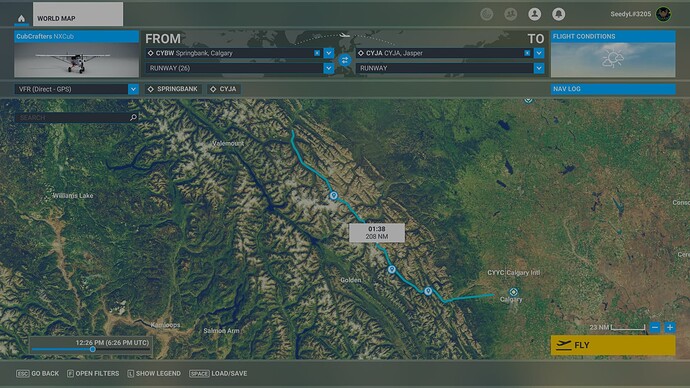Expand the departure airport dropdown

pos(329,53)
